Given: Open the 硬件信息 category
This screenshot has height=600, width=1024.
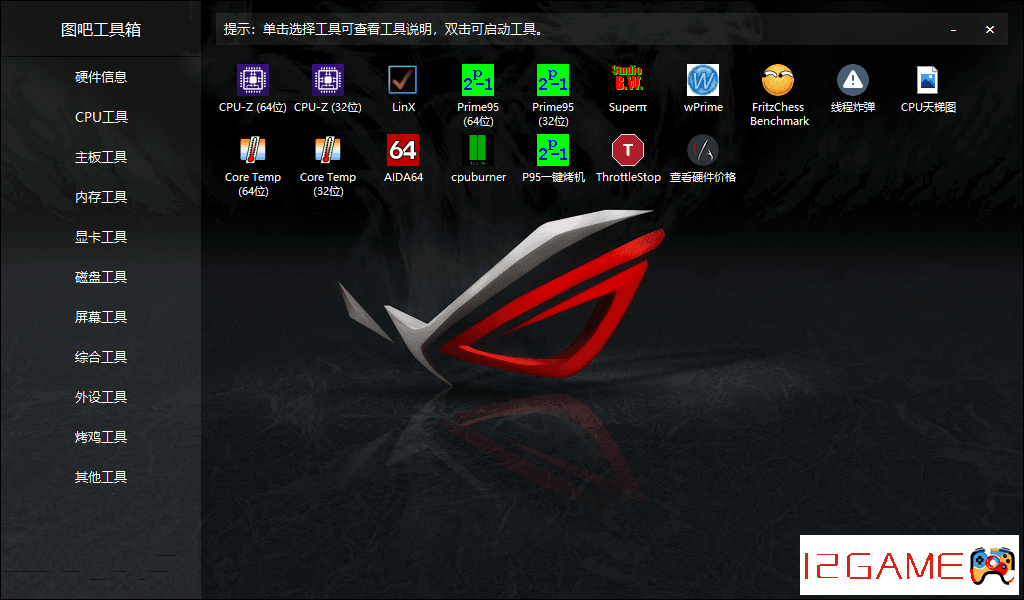Looking at the screenshot, I should 101,77.
